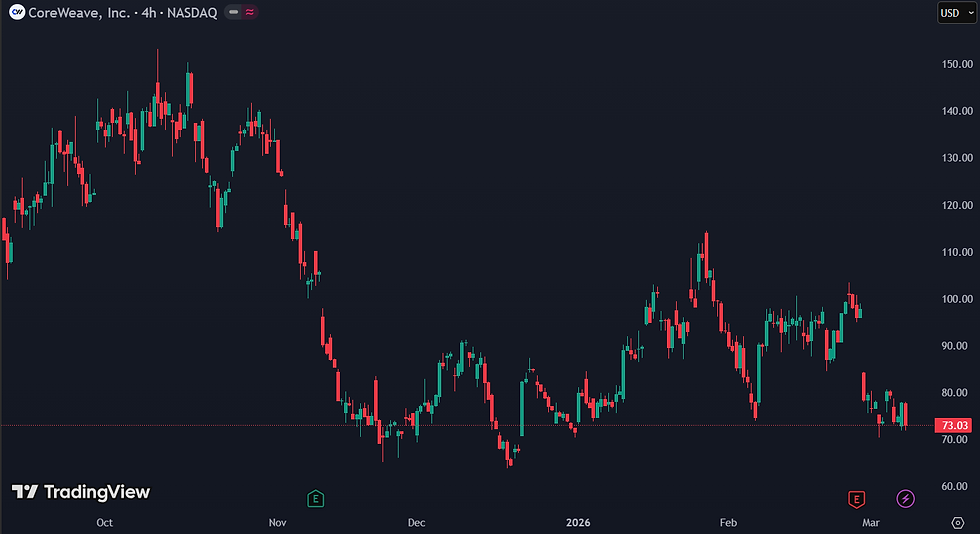Click the 73.03 current price label
Viewport: 980px width, 534px height.
point(954,425)
